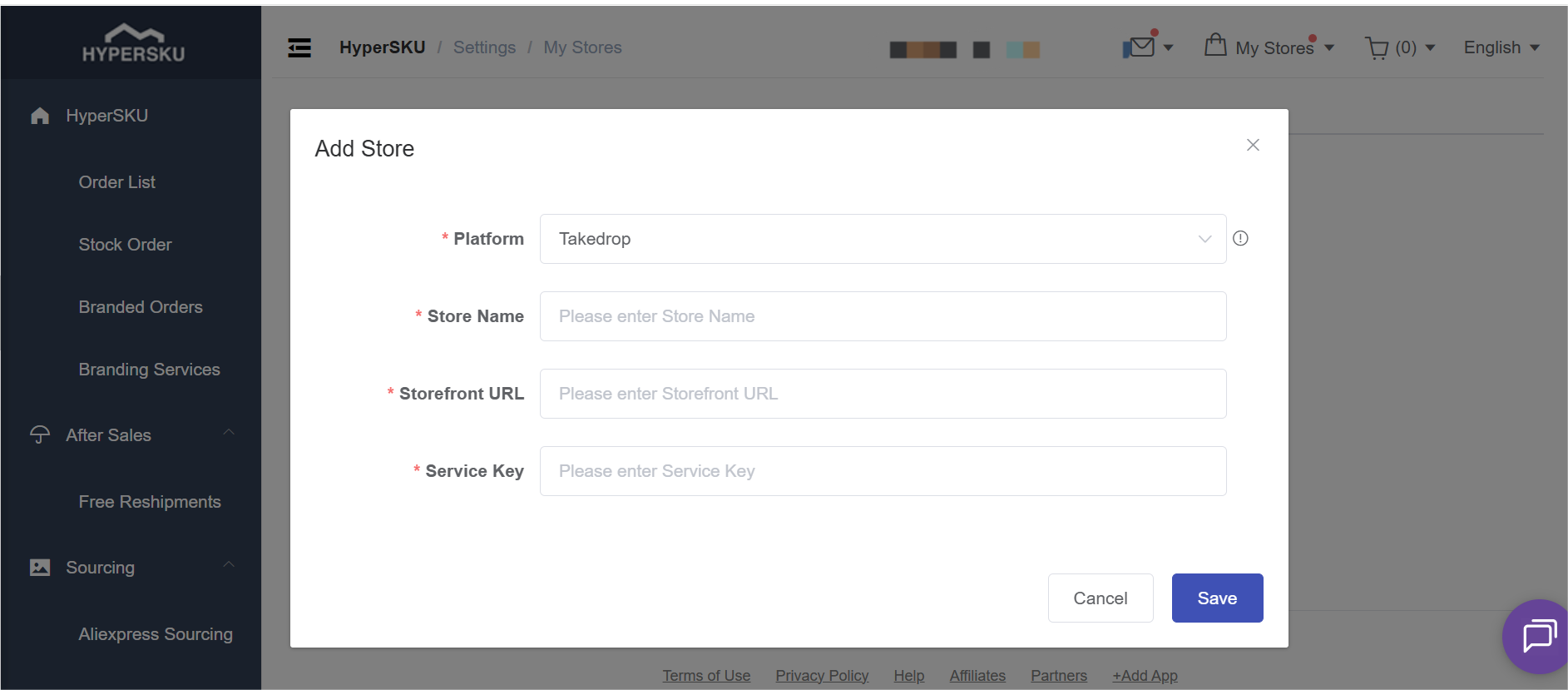
Task: Open the mail notifications icon
Action: [1140, 47]
